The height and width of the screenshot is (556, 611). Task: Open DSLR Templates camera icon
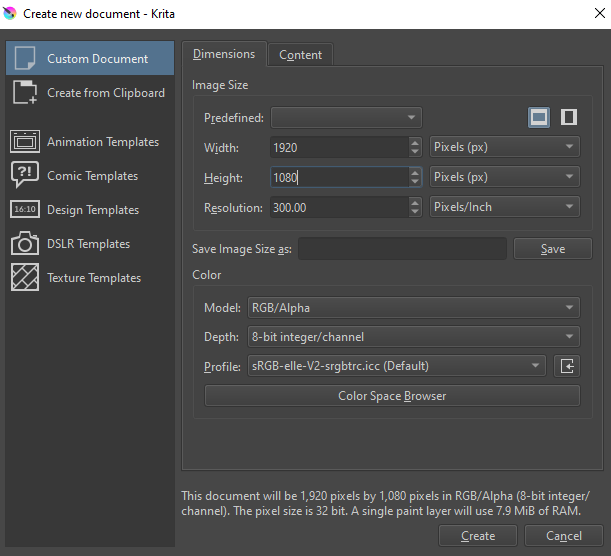(25, 244)
